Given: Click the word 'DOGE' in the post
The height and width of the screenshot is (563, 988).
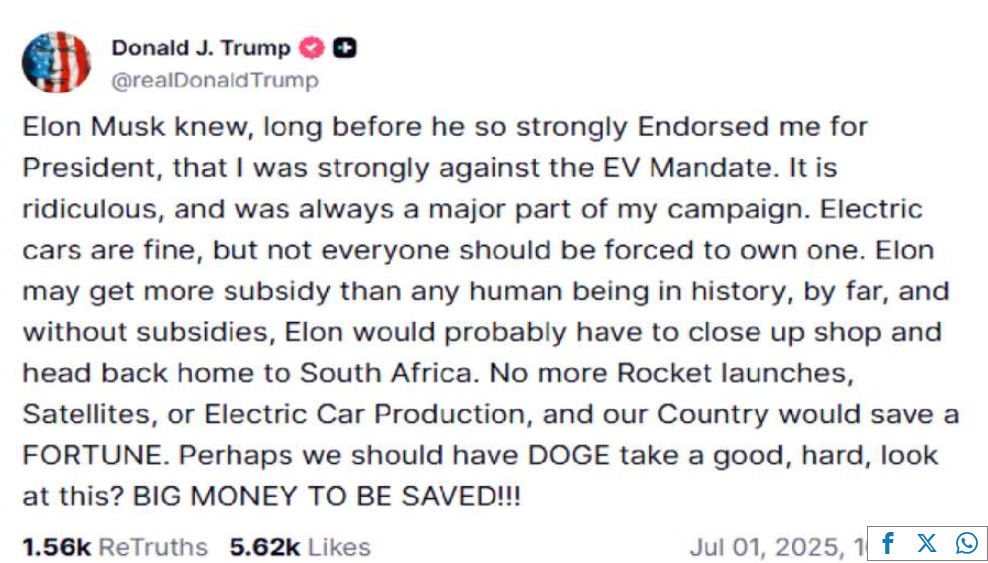Looking at the screenshot, I should tap(569, 456).
